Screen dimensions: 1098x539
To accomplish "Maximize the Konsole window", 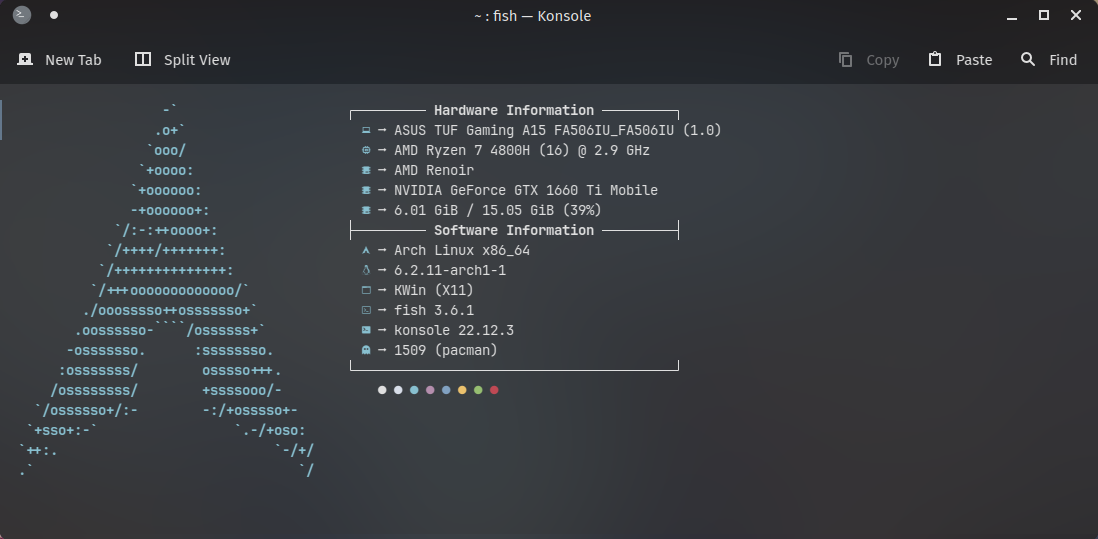I will [x=1043, y=15].
